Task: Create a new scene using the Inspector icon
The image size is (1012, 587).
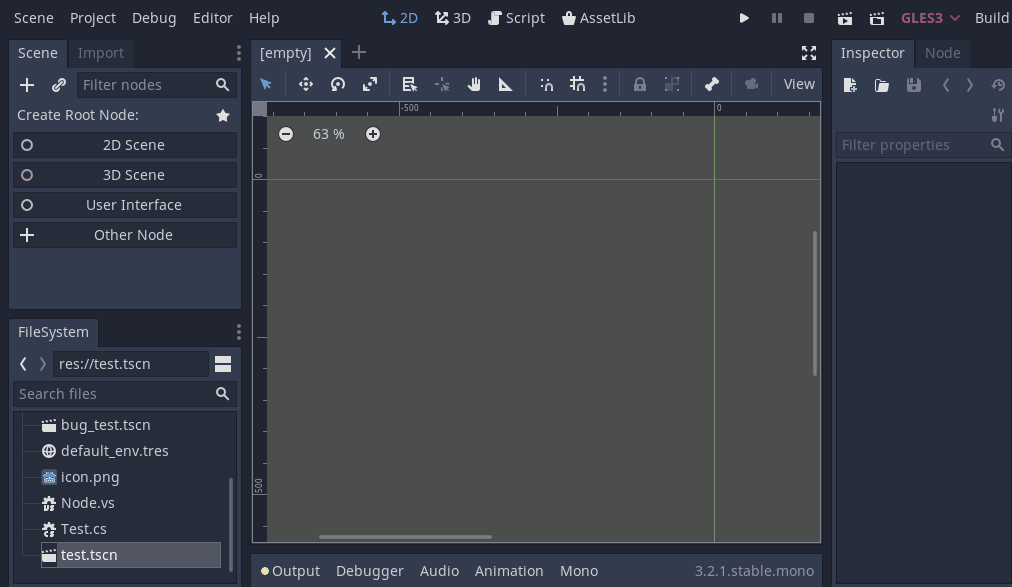Action: [x=849, y=85]
